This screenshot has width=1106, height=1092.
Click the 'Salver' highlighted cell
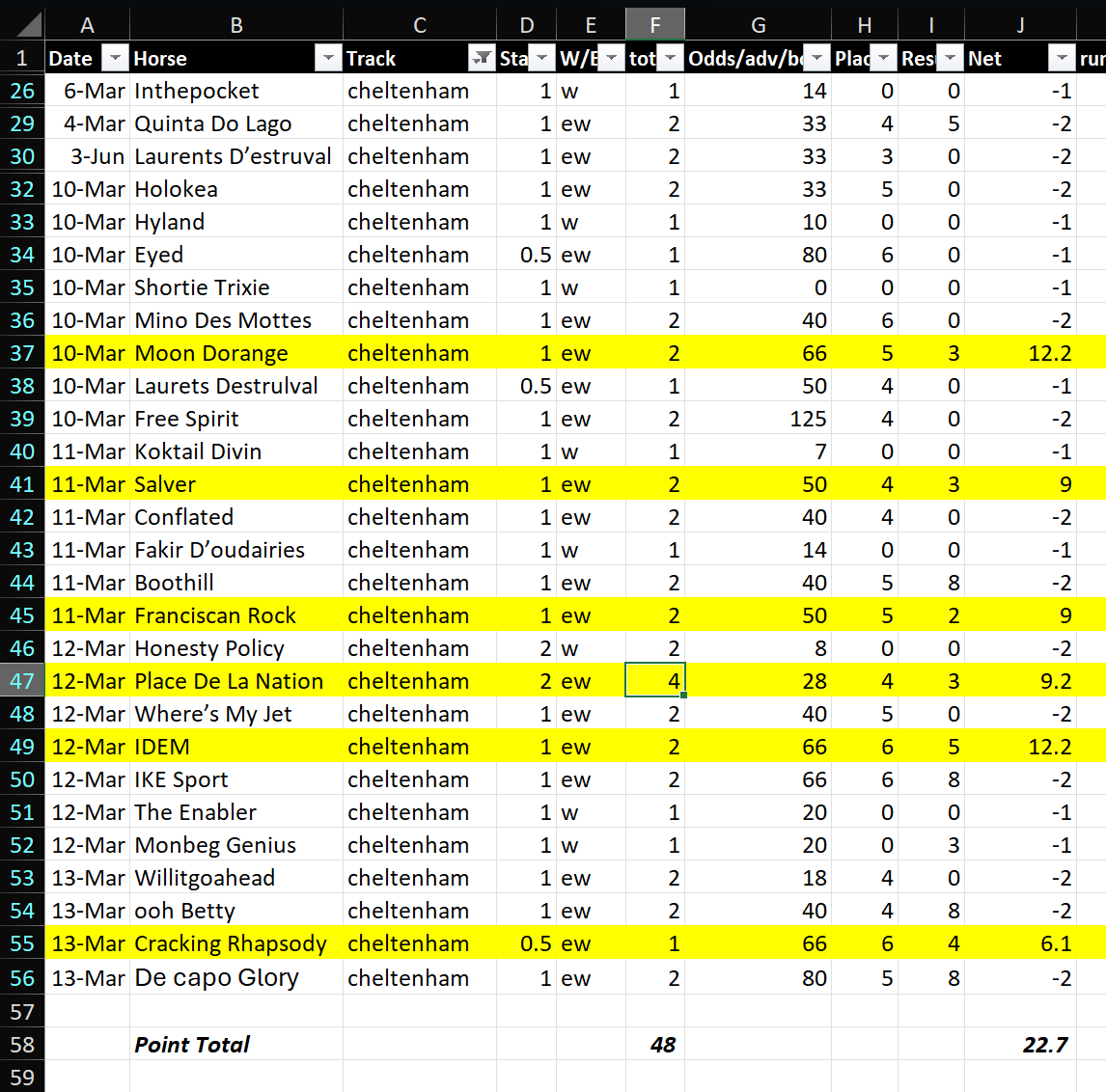pos(236,483)
